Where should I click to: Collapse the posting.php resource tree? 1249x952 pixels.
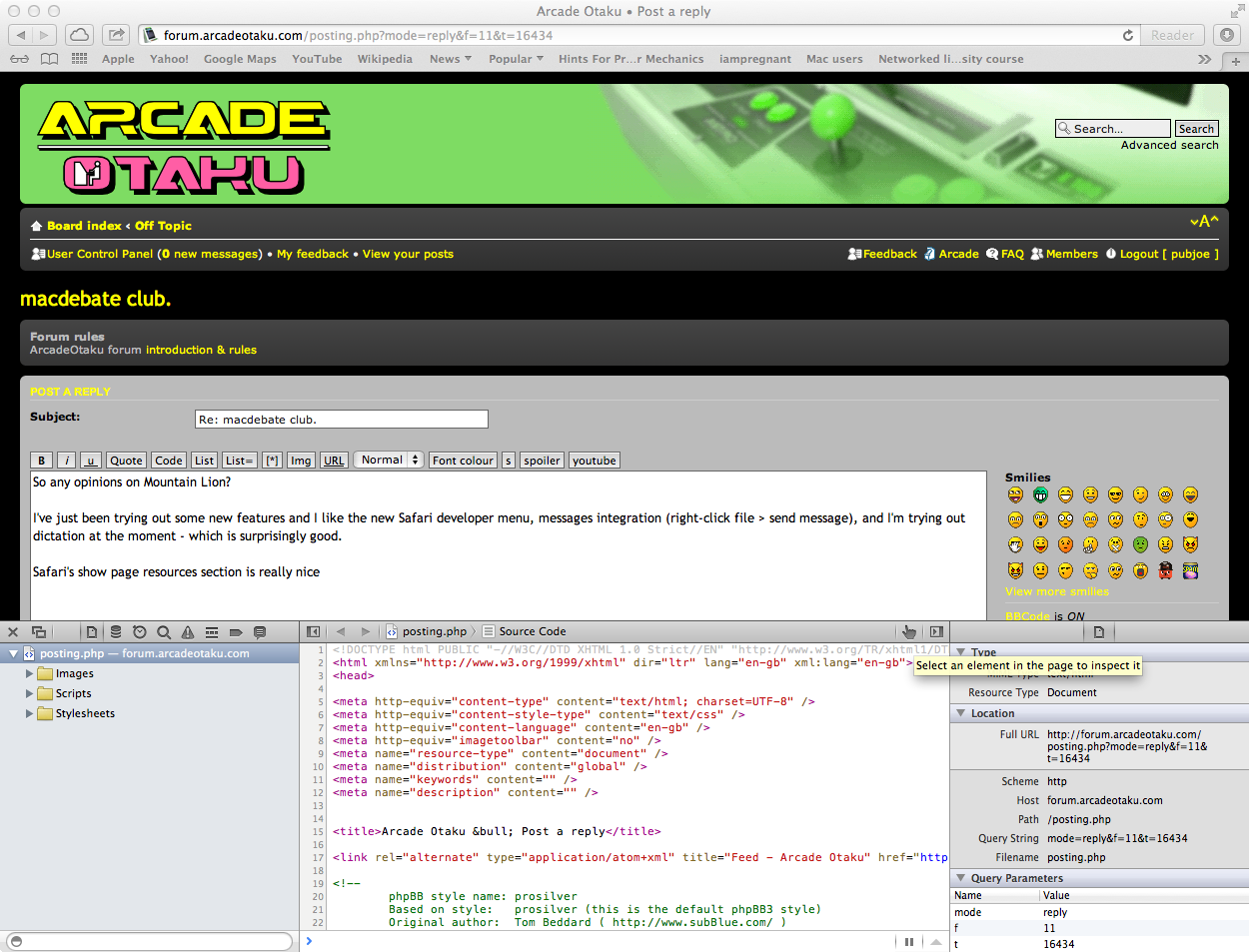coord(14,653)
